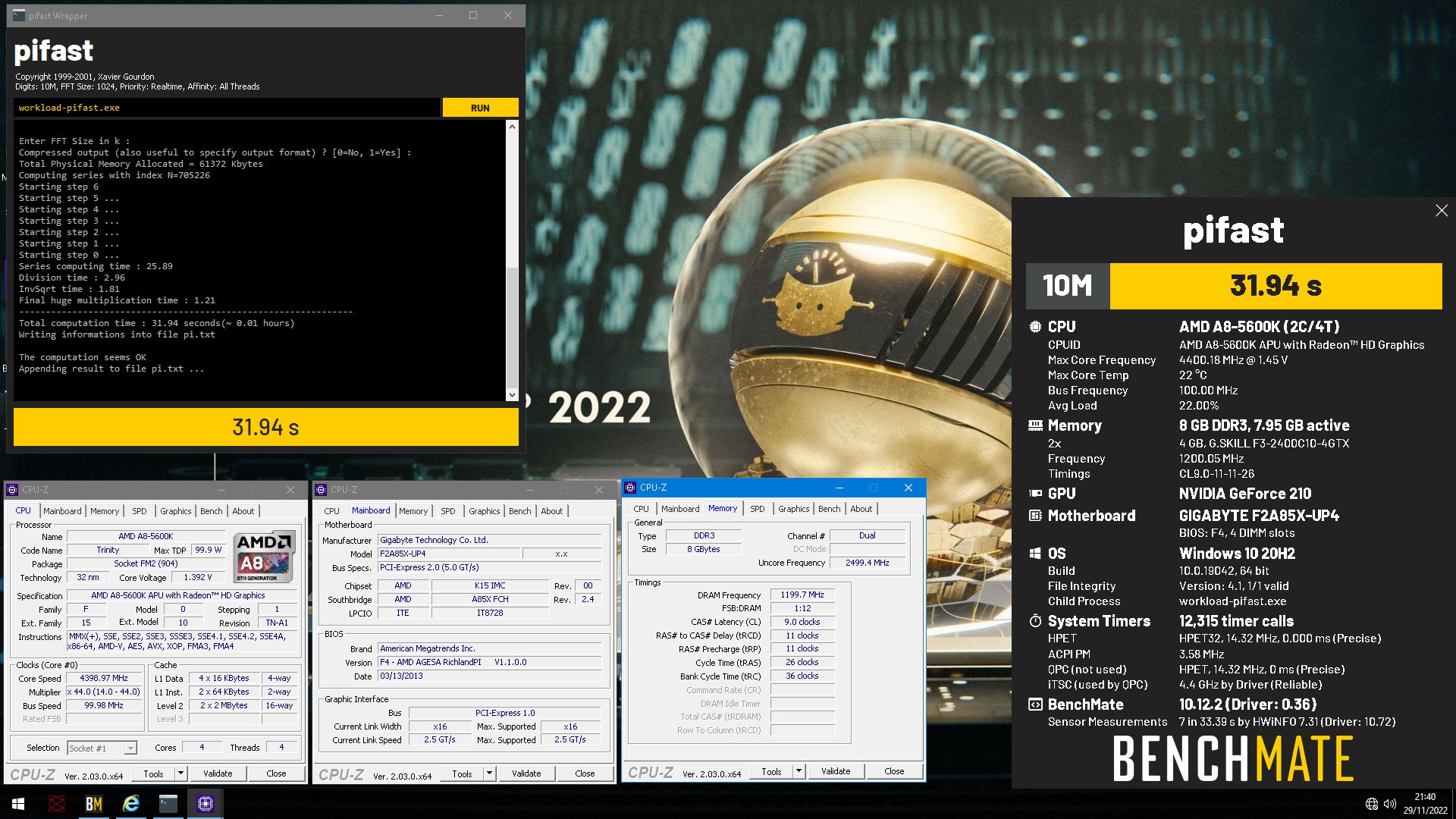Open the Bench tab in second CPU-Z window
The width and height of the screenshot is (1456, 819).
(x=520, y=511)
